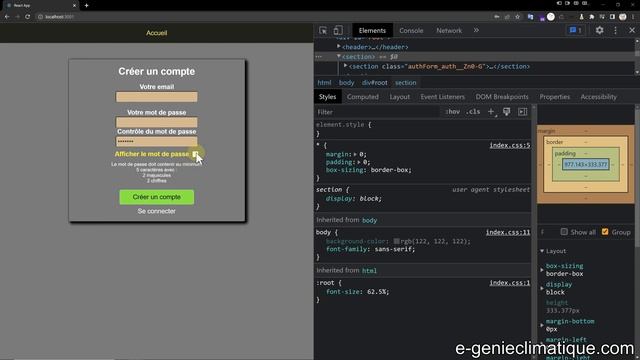The image size is (640, 360).
Task: Close the React App browser tab
Action: [74, 5]
